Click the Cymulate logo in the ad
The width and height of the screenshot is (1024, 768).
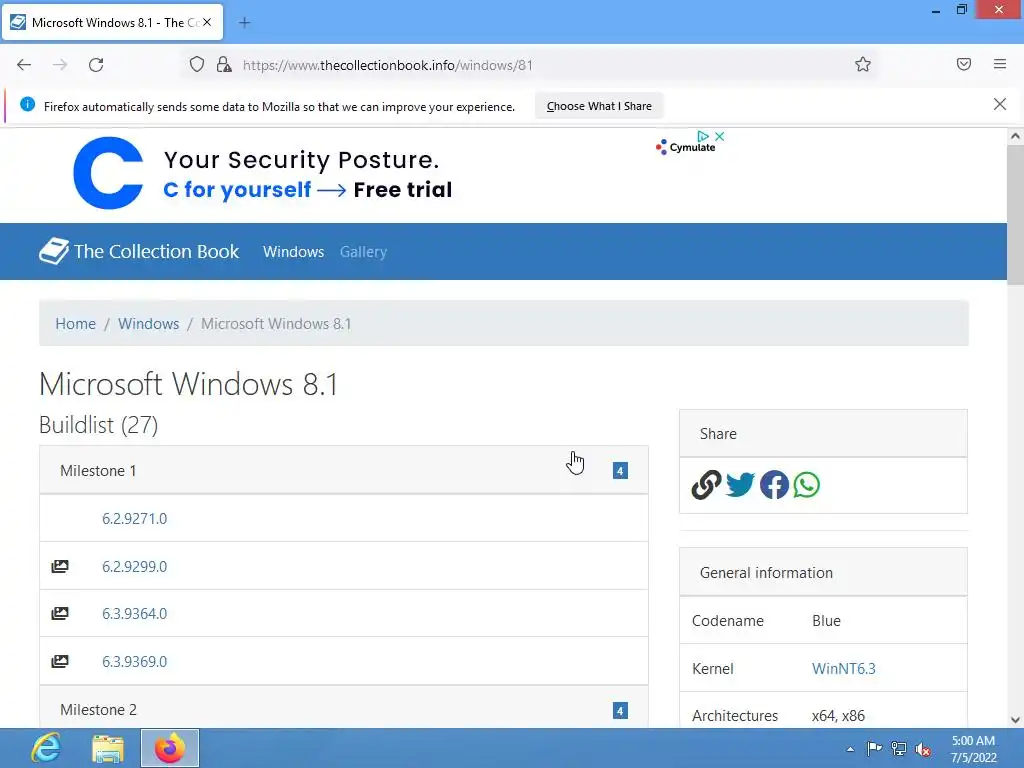point(686,148)
